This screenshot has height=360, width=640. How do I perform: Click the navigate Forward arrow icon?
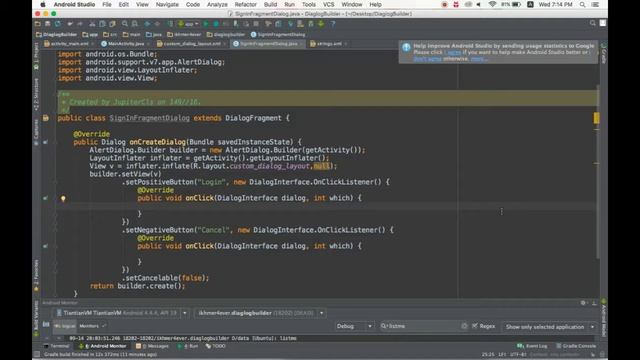(x=157, y=24)
